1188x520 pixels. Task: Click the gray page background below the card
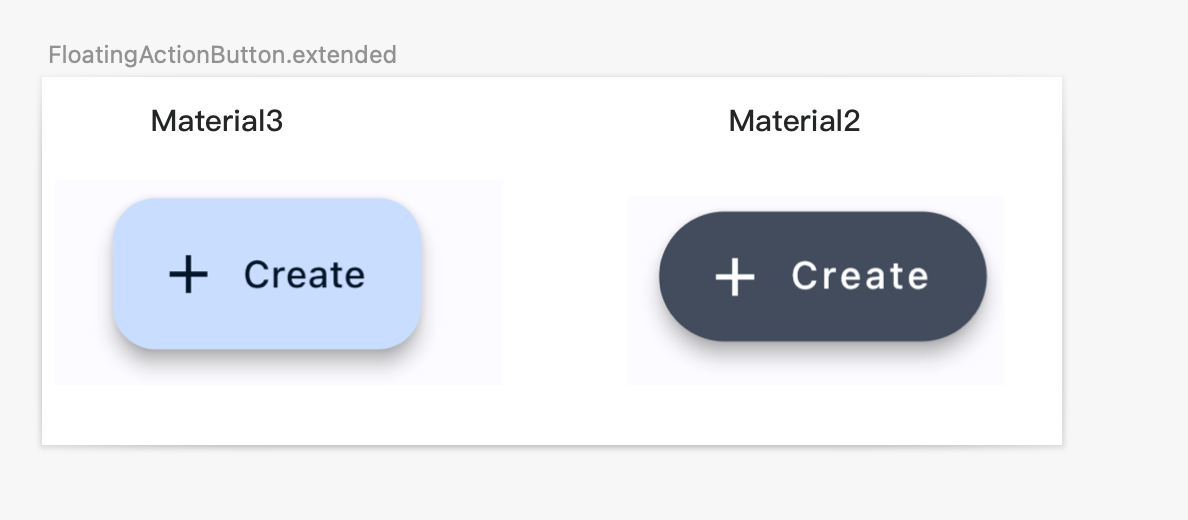(x=550, y=485)
